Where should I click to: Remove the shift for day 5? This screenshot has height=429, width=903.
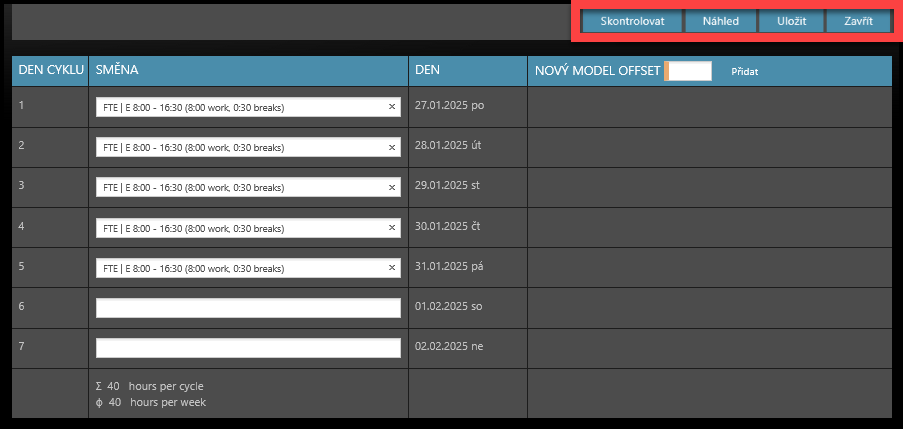[x=392, y=268]
